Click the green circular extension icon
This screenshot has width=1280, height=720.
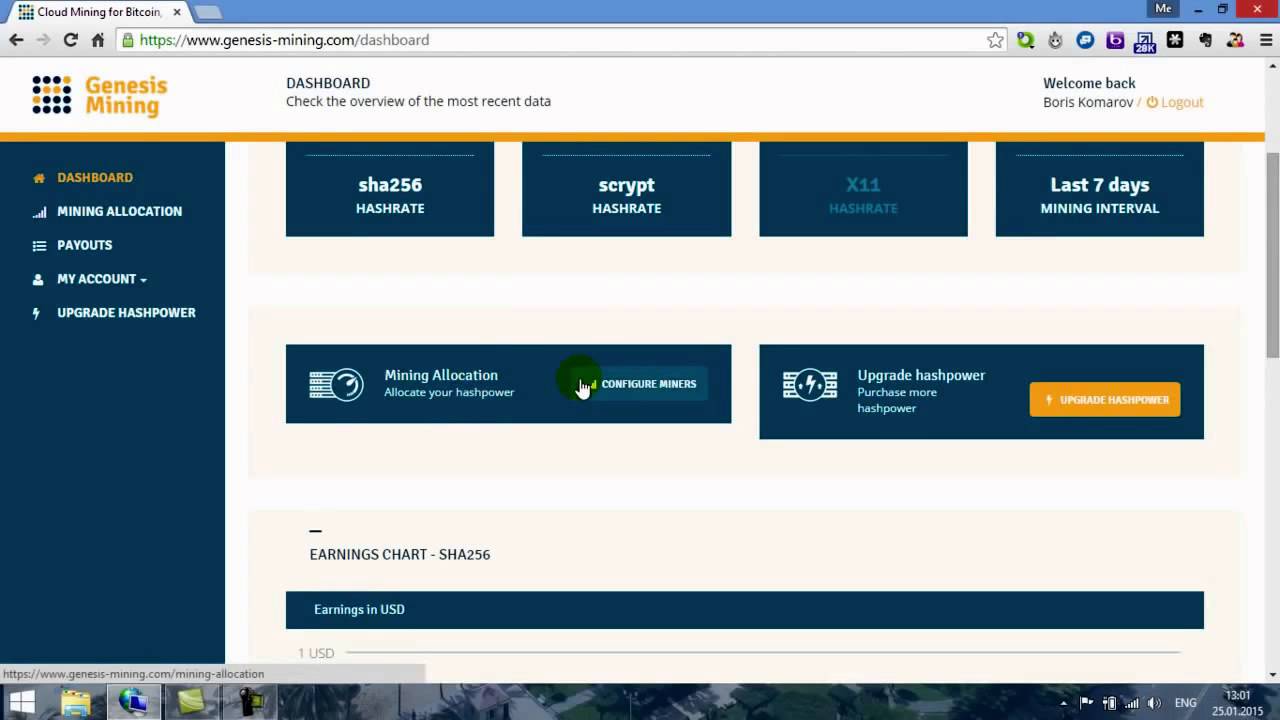(x=1025, y=40)
